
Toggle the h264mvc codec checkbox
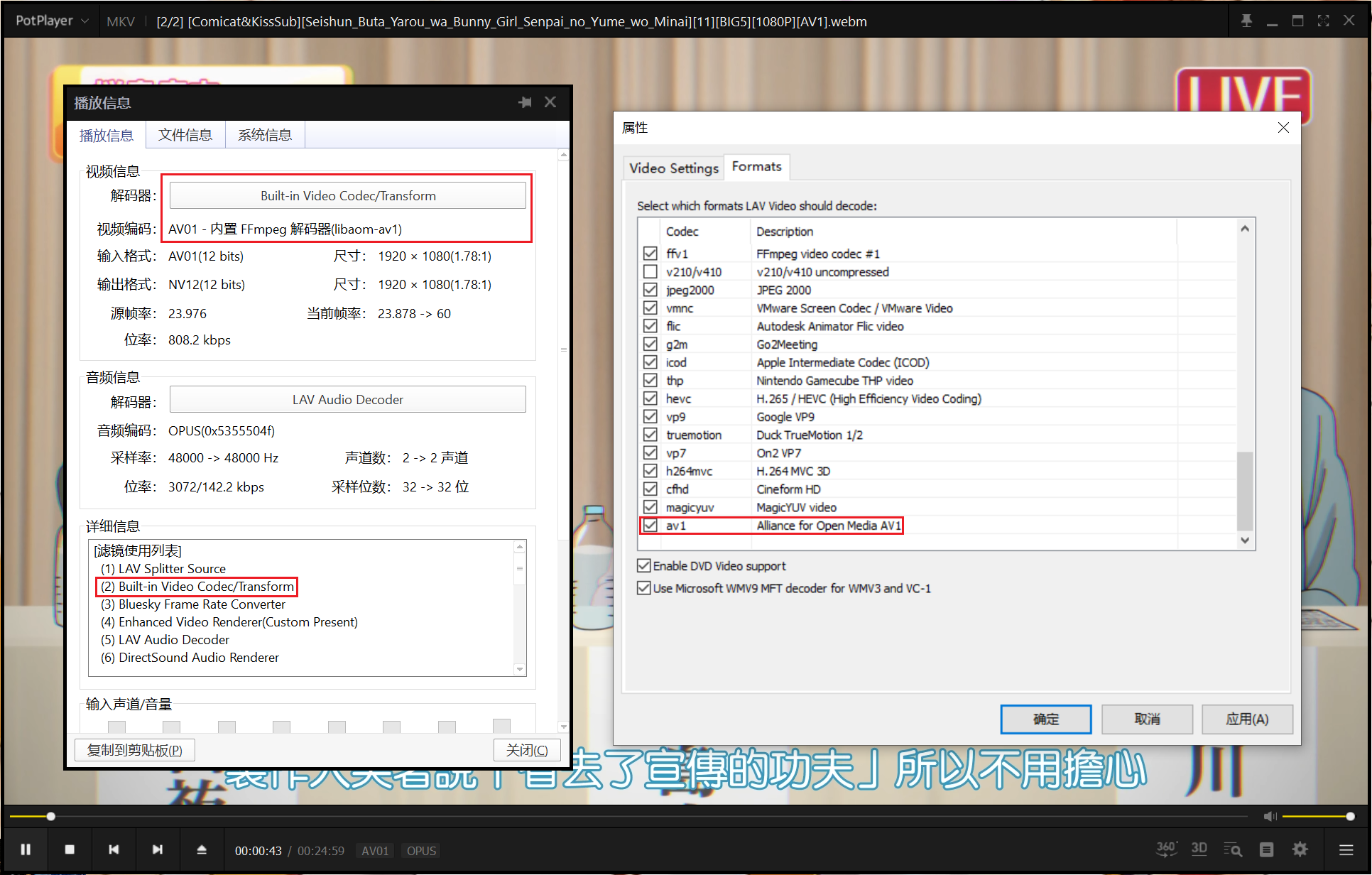[650, 471]
